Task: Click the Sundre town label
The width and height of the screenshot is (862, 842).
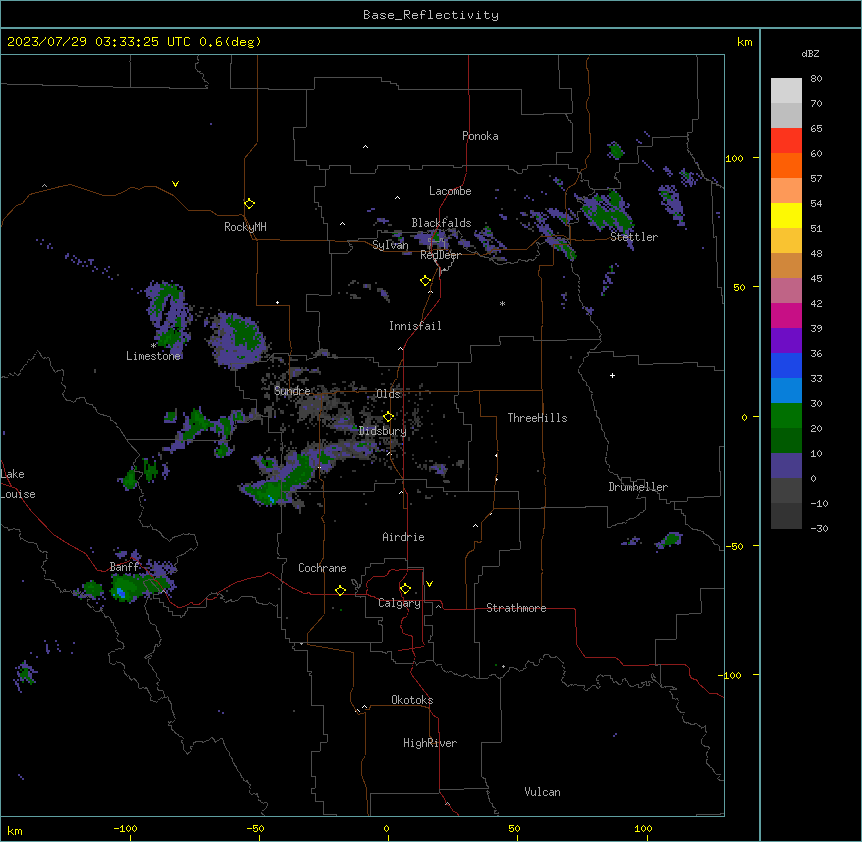Action: coord(292,391)
